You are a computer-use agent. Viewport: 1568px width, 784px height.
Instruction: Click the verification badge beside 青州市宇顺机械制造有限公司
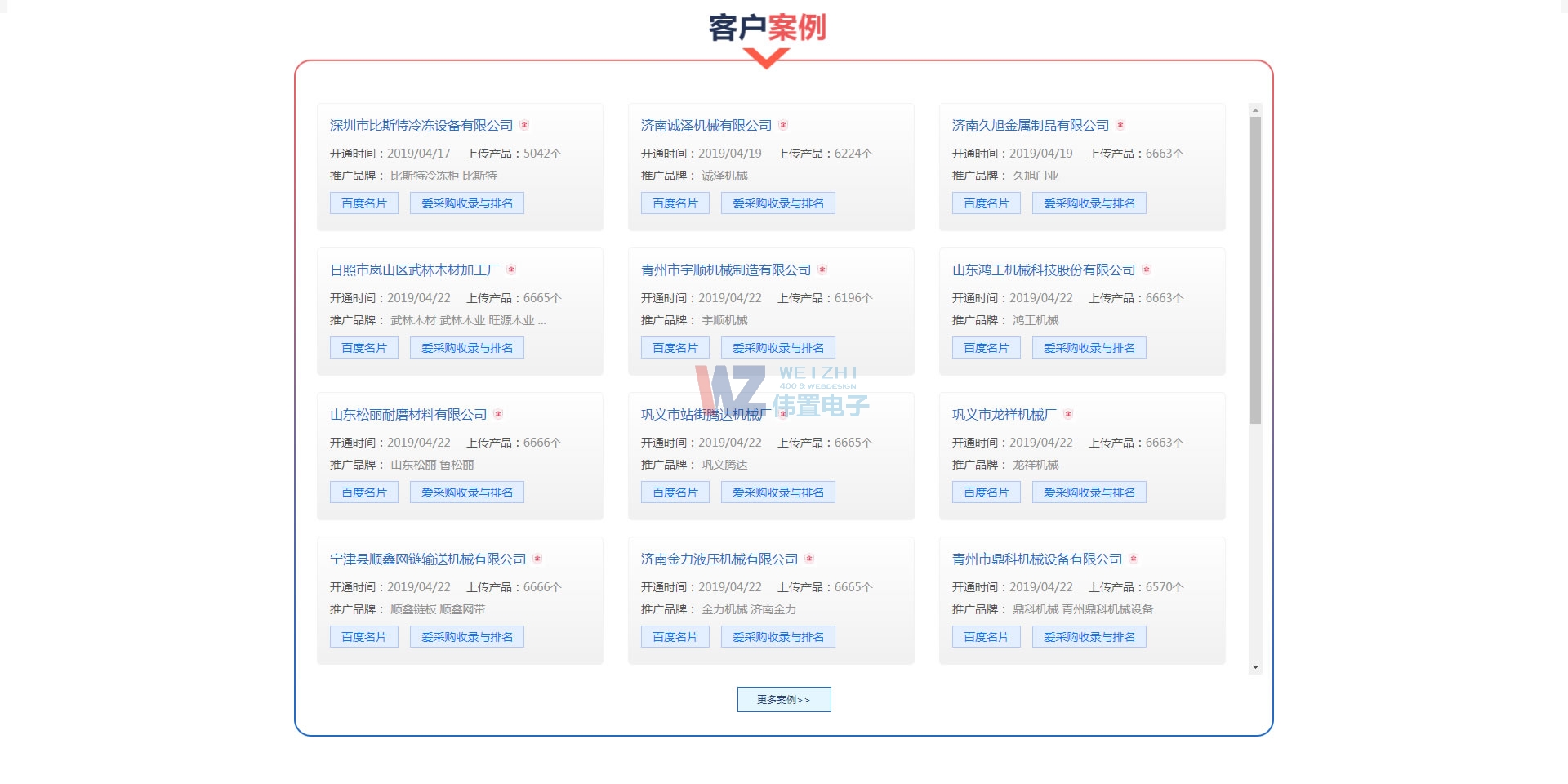tap(822, 269)
